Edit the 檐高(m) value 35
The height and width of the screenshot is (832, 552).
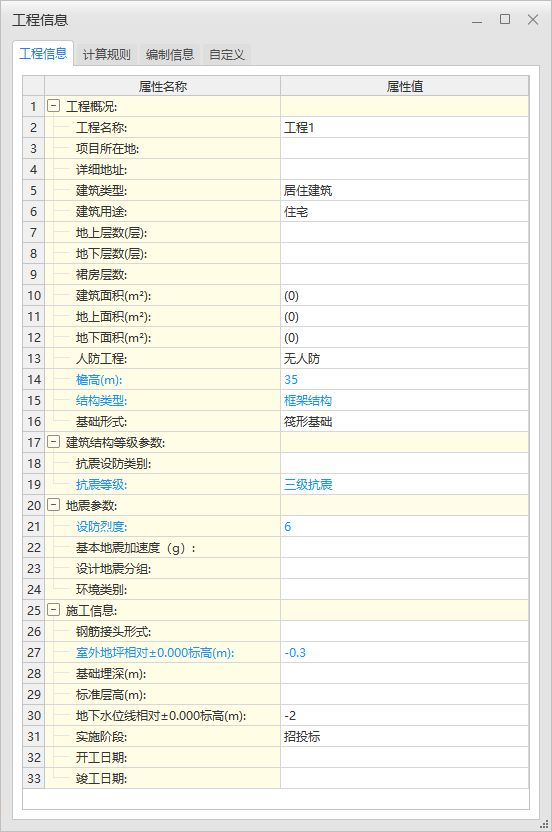tap(404, 379)
